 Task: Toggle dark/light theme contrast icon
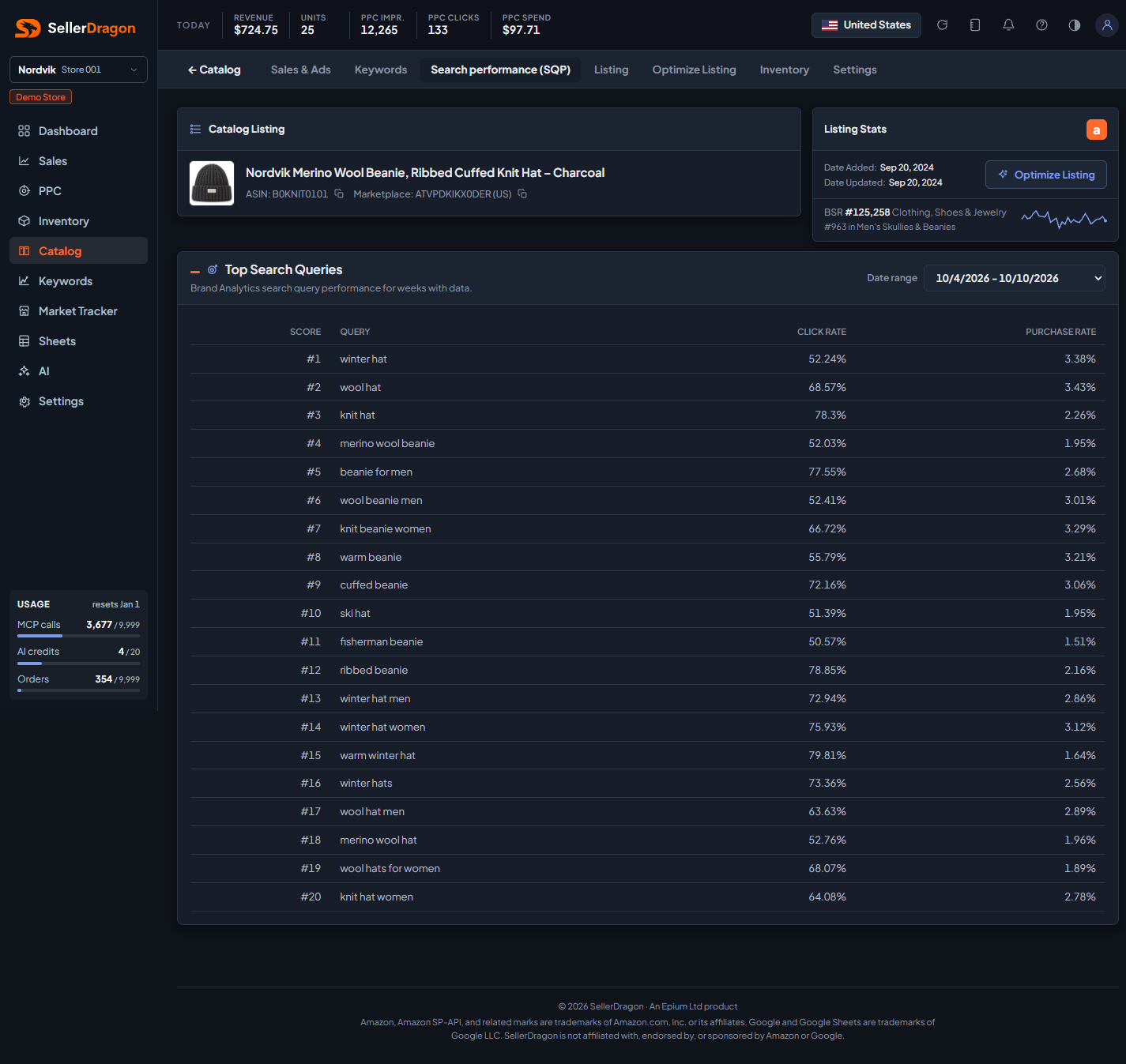coord(1075,25)
